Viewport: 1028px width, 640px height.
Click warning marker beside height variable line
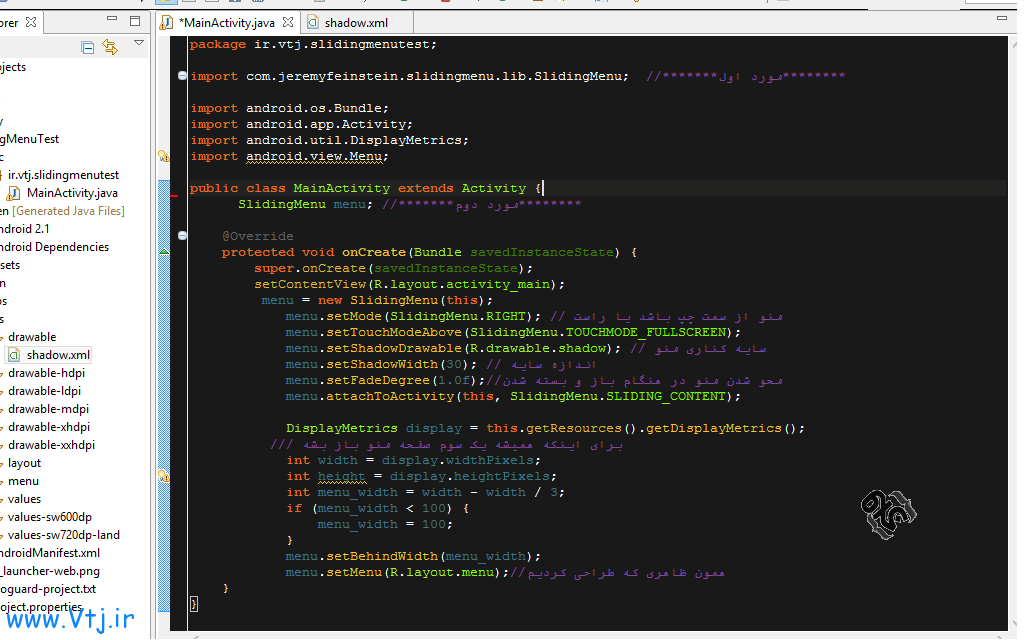[163, 476]
